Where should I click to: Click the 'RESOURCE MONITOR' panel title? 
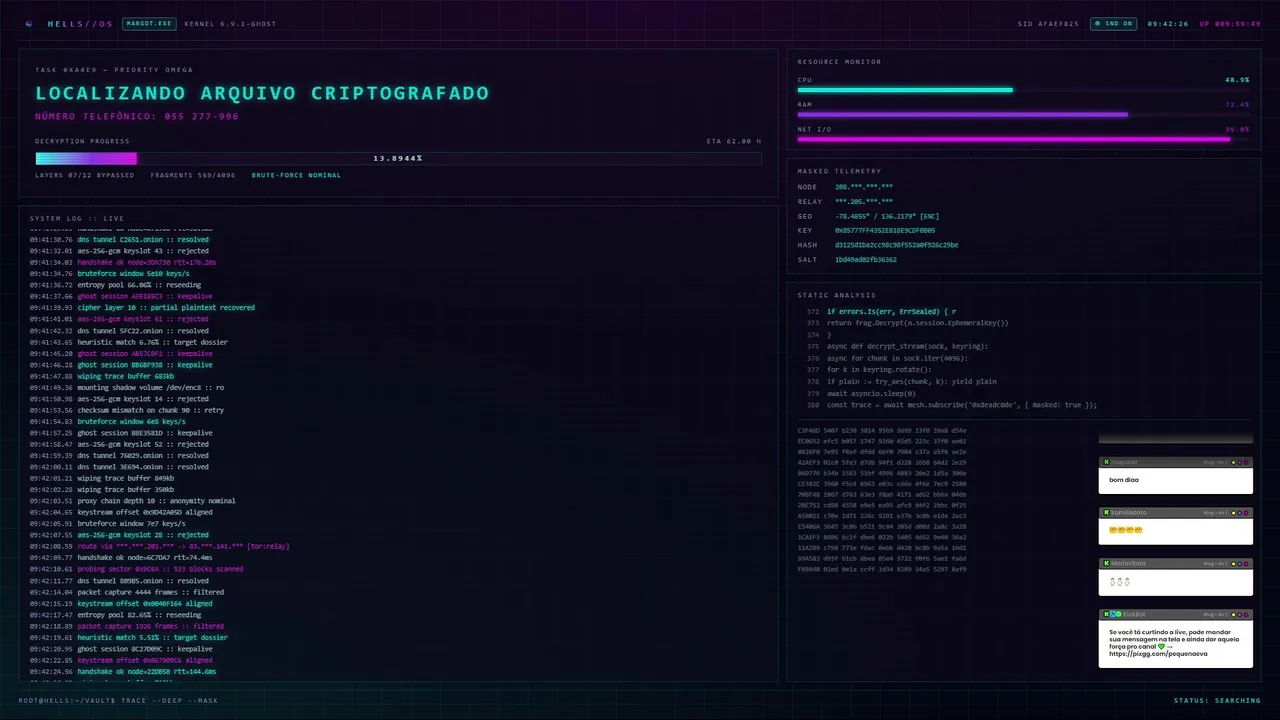point(839,62)
